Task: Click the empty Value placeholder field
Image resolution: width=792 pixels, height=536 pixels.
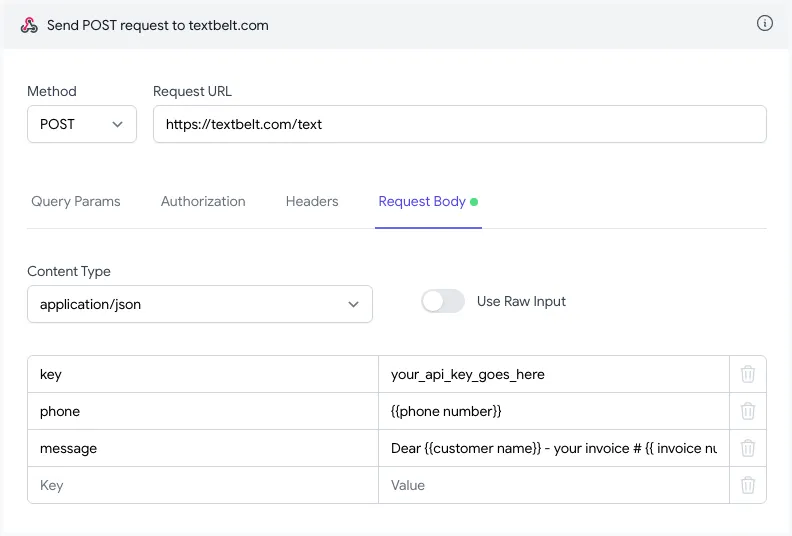Action: 553,485
